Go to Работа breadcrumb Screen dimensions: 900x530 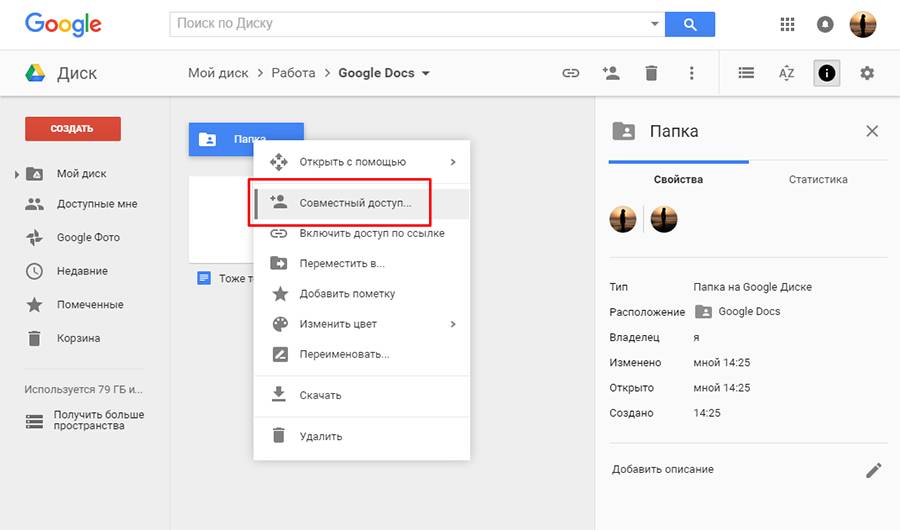point(293,73)
